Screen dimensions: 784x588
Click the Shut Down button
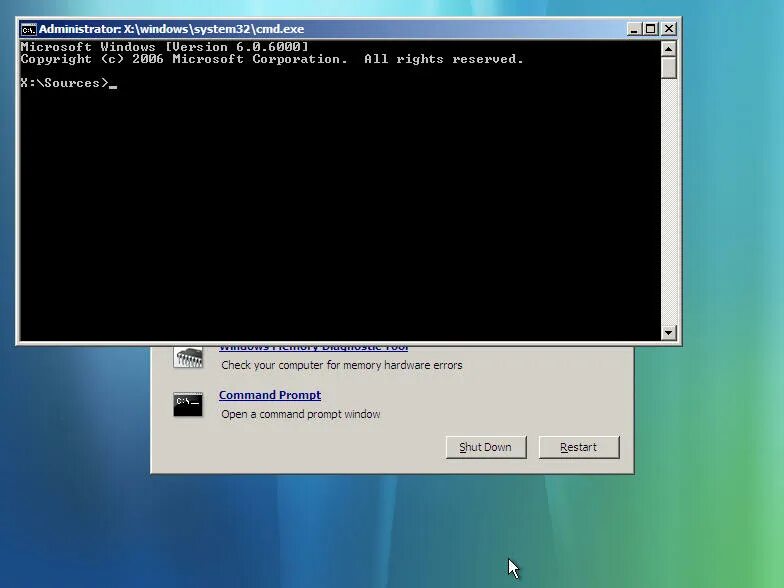tap(486, 447)
